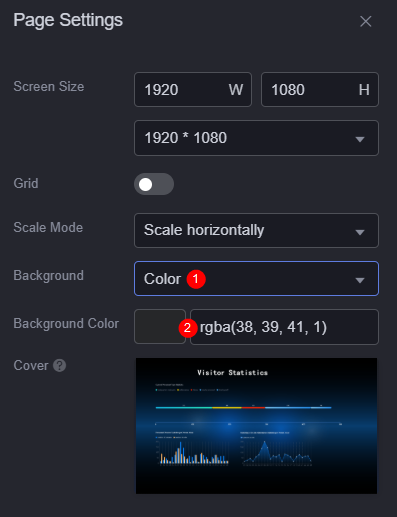The width and height of the screenshot is (397, 517).
Task: Click the W width unit suffix
Action: click(x=236, y=90)
